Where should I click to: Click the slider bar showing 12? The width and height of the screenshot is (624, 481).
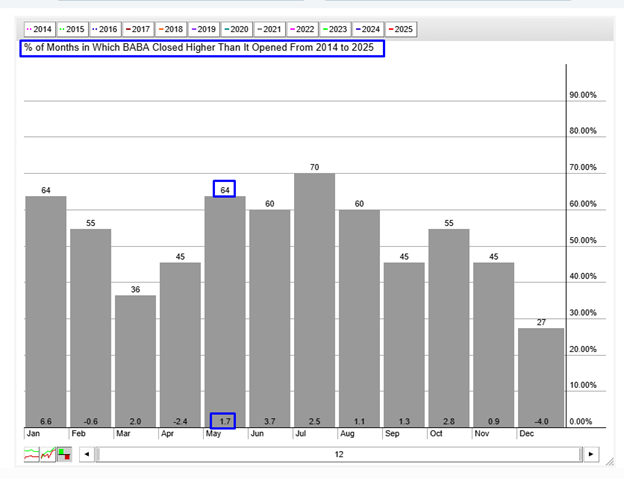tap(339, 454)
